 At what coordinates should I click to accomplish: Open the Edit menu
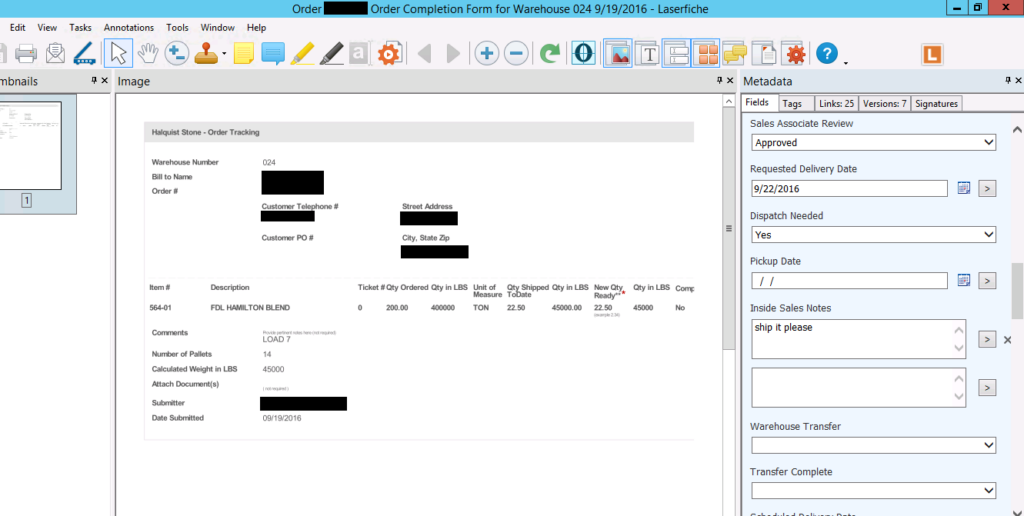(18, 27)
